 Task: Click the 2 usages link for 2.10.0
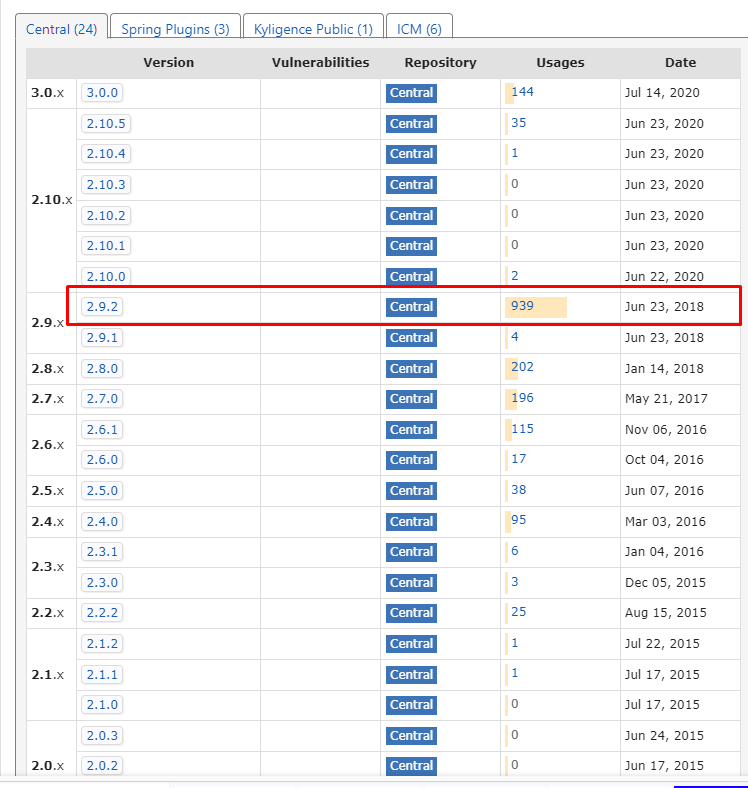(x=515, y=276)
